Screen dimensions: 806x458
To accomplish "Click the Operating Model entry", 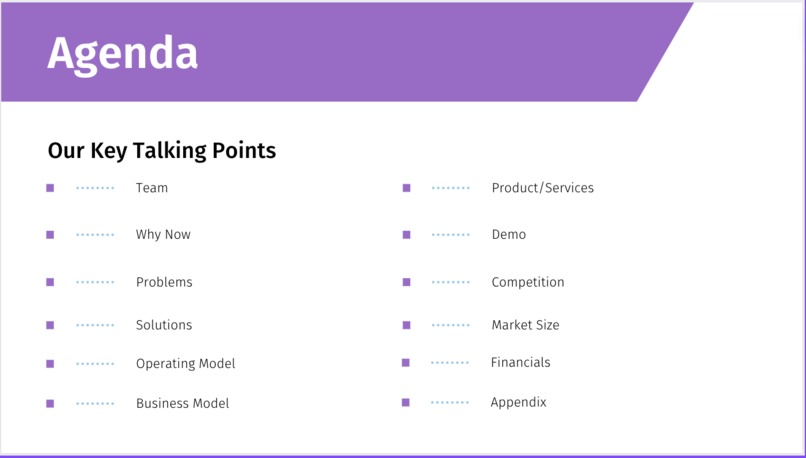I will (x=186, y=363).
